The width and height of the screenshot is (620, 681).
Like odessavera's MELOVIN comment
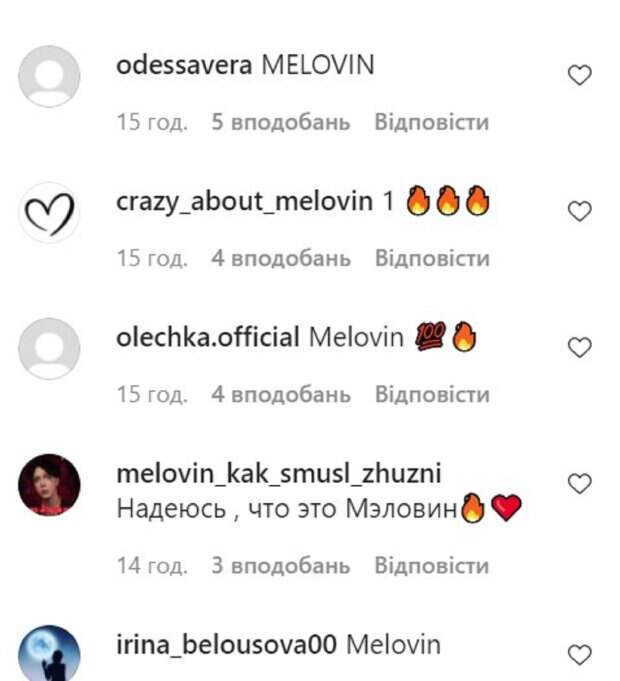pos(580,75)
